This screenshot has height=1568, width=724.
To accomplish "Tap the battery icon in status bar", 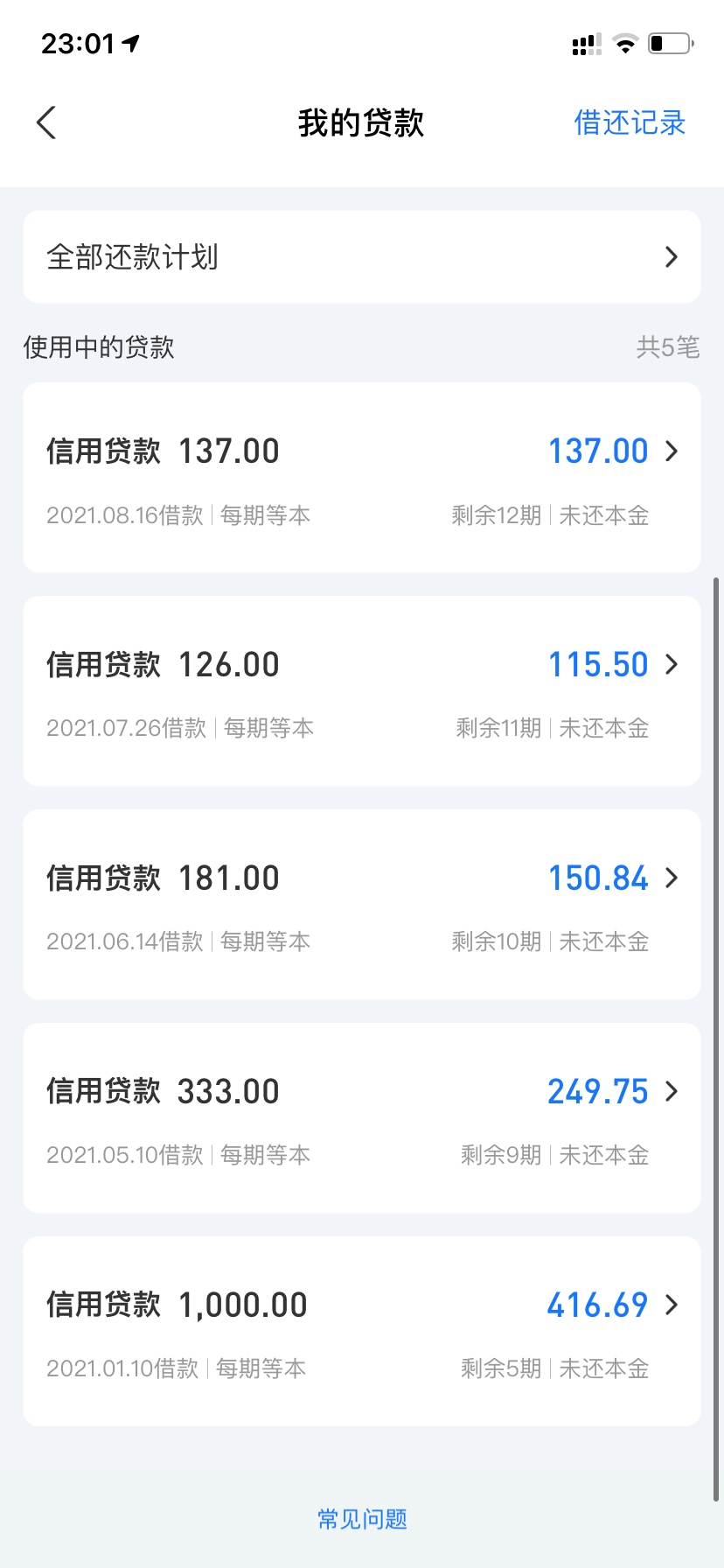I will (x=671, y=43).
